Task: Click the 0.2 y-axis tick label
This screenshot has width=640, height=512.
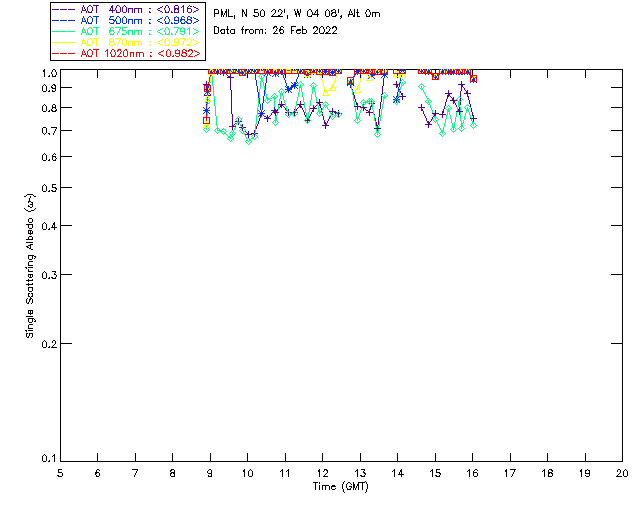Action: [x=49, y=344]
